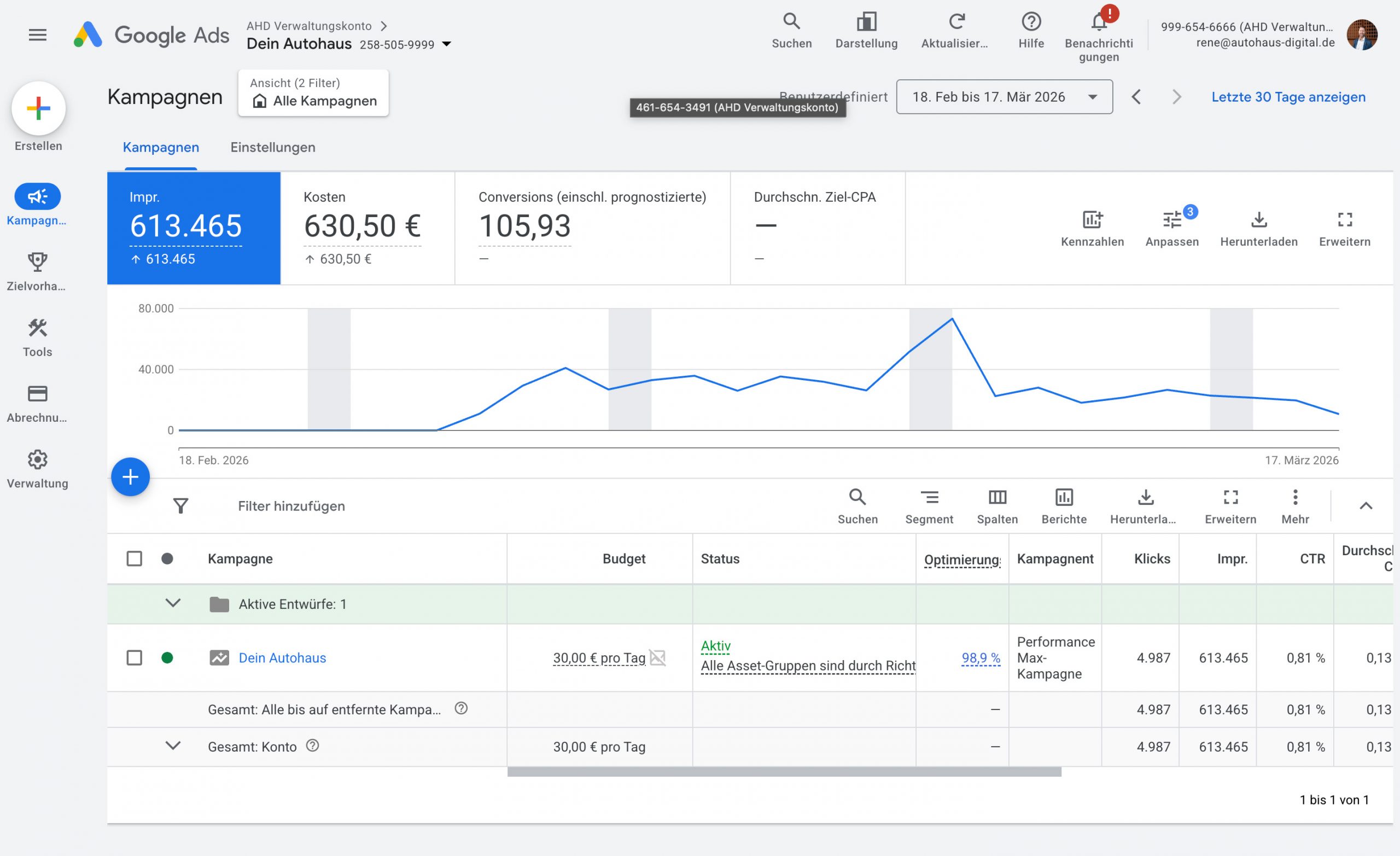This screenshot has width=1400, height=856.
Task: Open Abrechnung billing icon
Action: (38, 394)
